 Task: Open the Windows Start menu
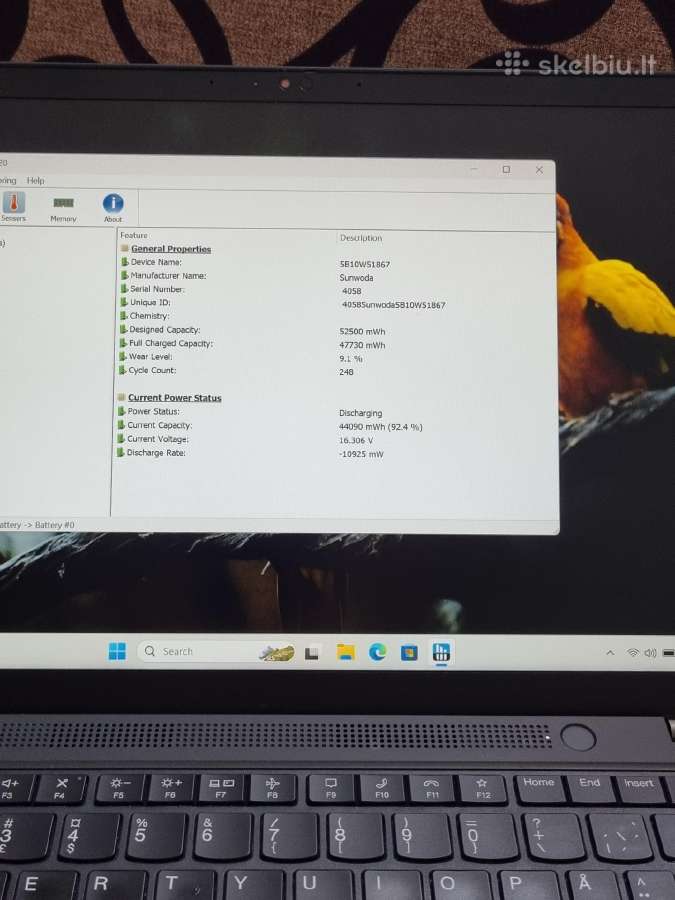pos(117,651)
